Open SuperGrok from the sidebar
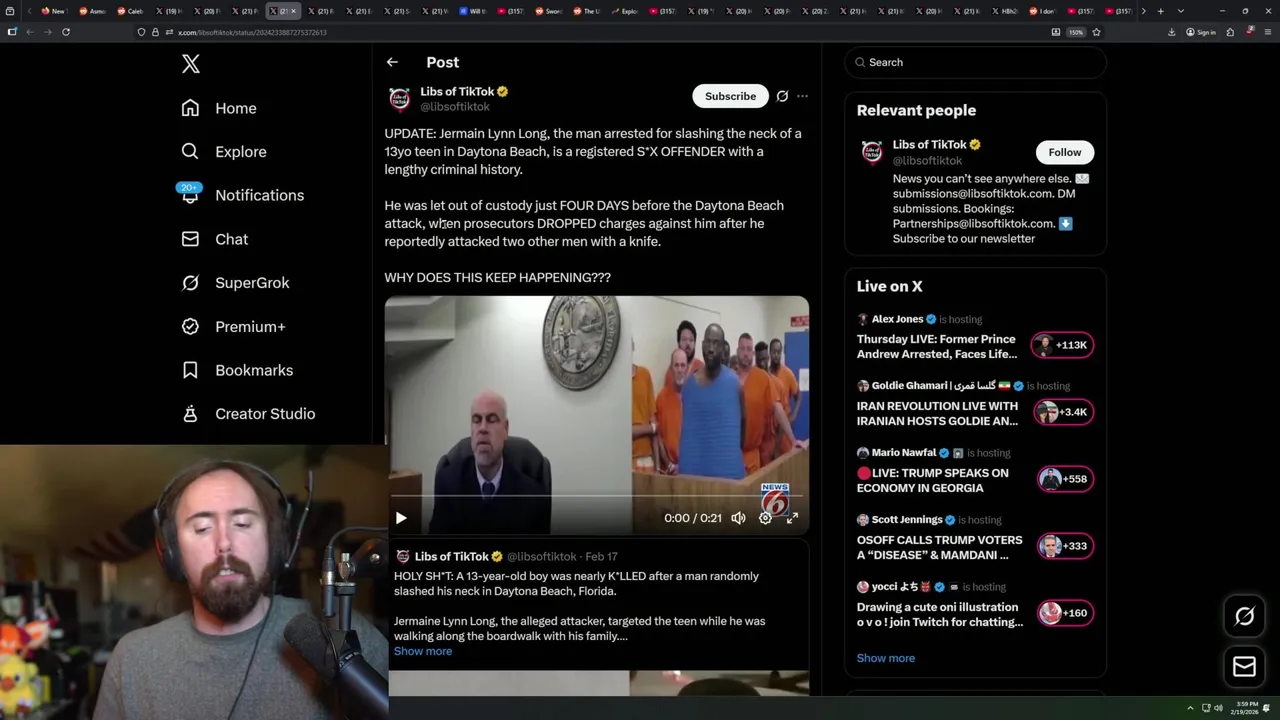Image resolution: width=1280 pixels, height=720 pixels. coord(235,283)
